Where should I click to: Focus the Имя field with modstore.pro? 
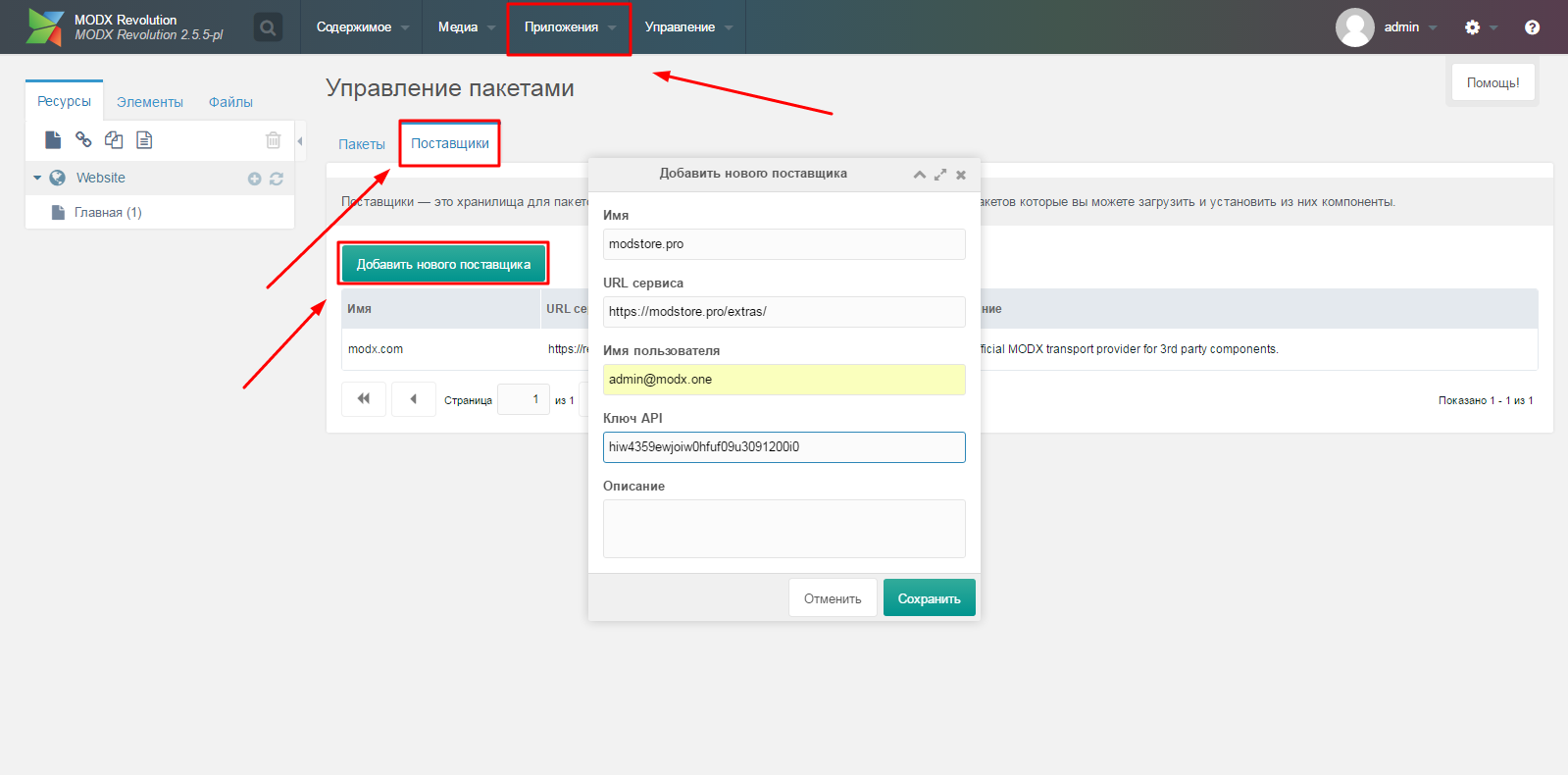pyautogui.click(x=784, y=244)
